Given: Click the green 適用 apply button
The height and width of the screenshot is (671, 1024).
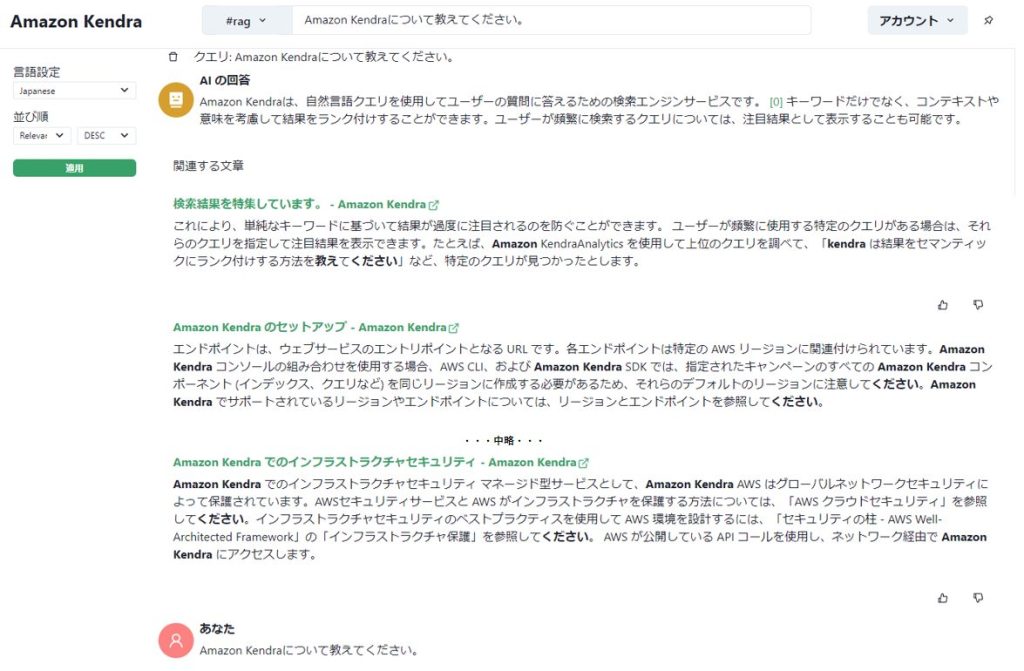Looking at the screenshot, I should coord(74,168).
